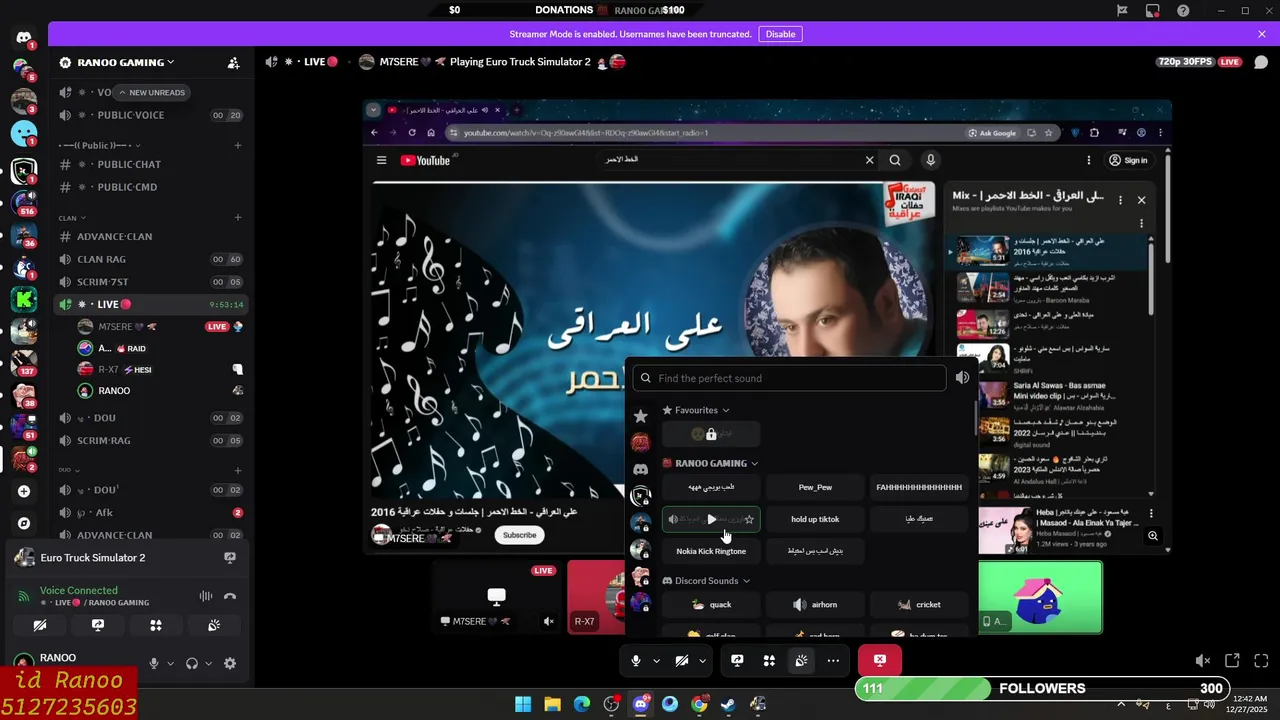
Task: Select Discord logo in soundboard sidebar
Action: point(641,469)
